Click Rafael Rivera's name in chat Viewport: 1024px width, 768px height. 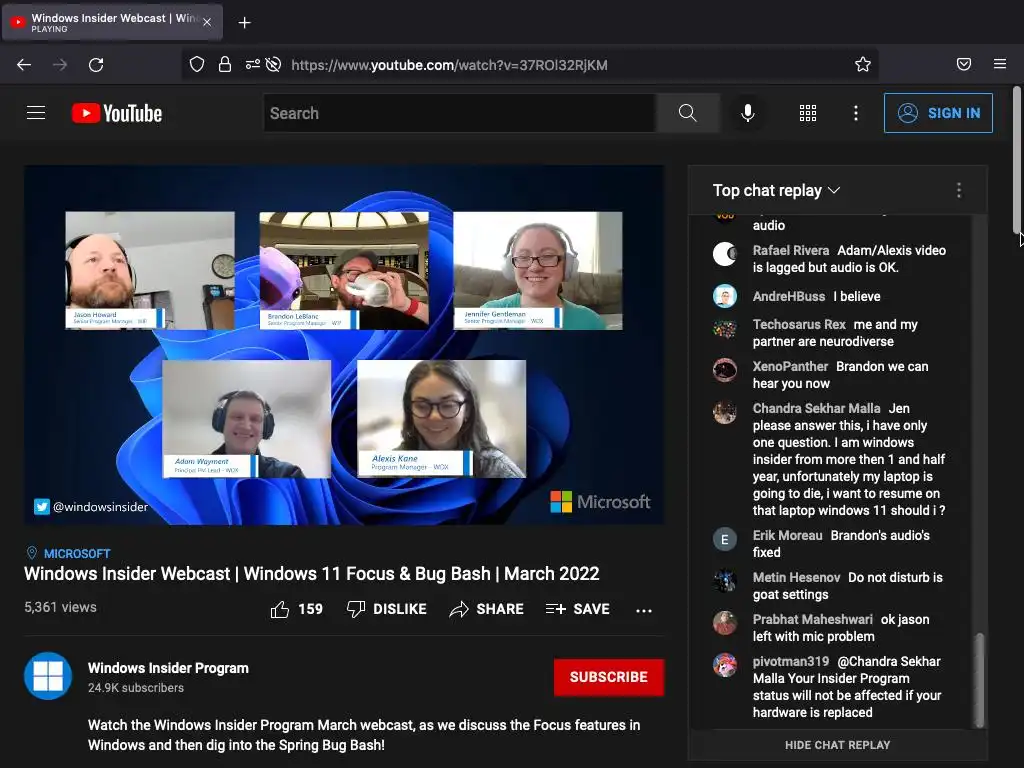coord(791,250)
